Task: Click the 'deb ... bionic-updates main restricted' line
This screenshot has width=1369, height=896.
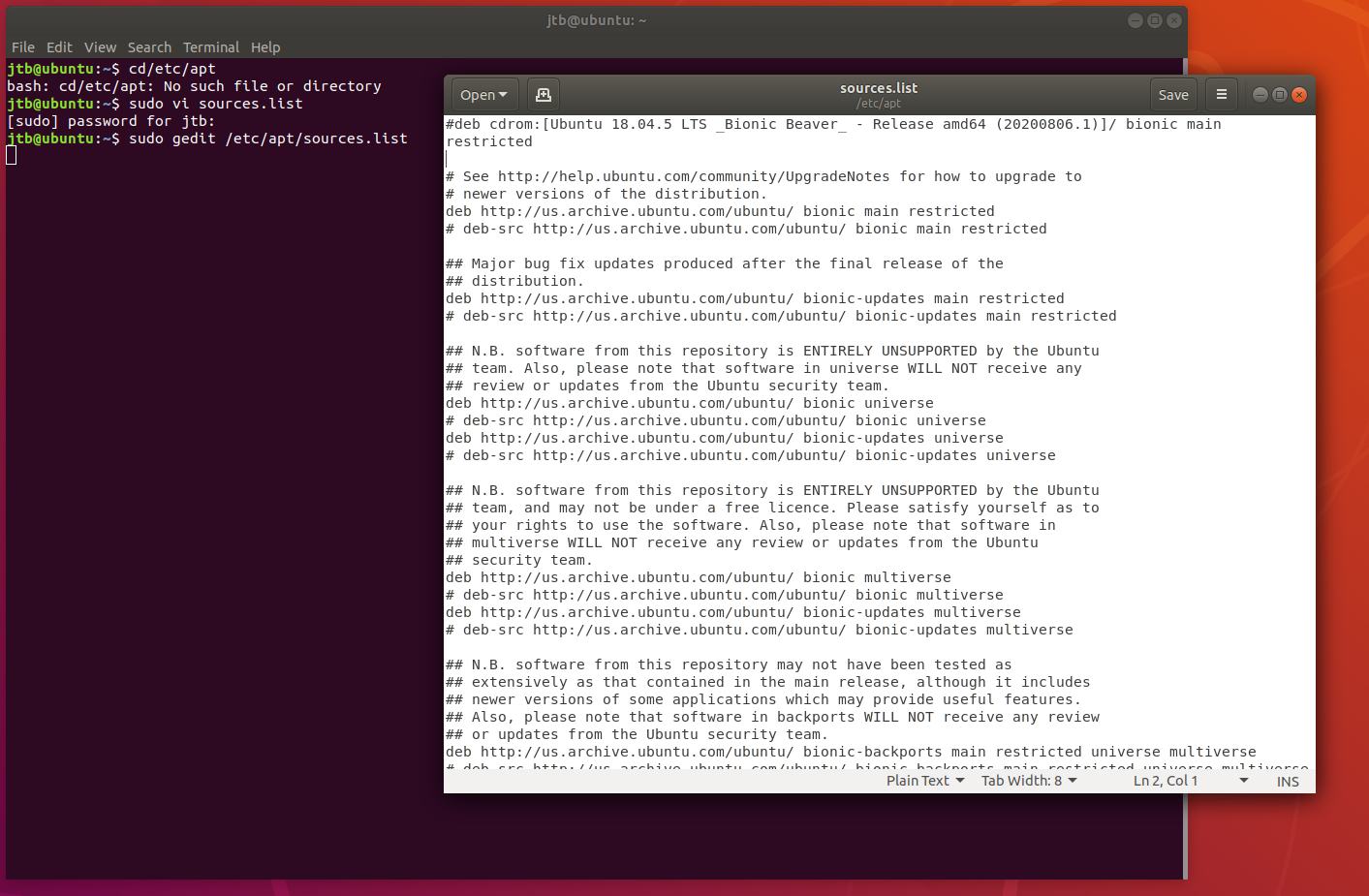Action: [755, 298]
